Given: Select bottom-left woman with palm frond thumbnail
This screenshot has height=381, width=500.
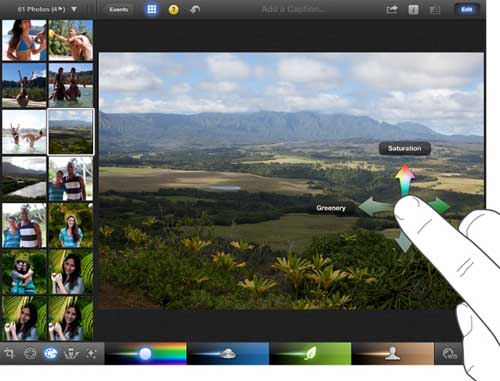Looking at the screenshot, I should 24,318.
